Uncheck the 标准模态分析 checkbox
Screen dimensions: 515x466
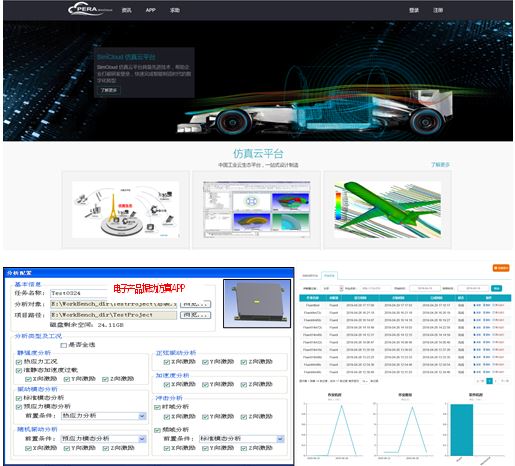pos(19,398)
